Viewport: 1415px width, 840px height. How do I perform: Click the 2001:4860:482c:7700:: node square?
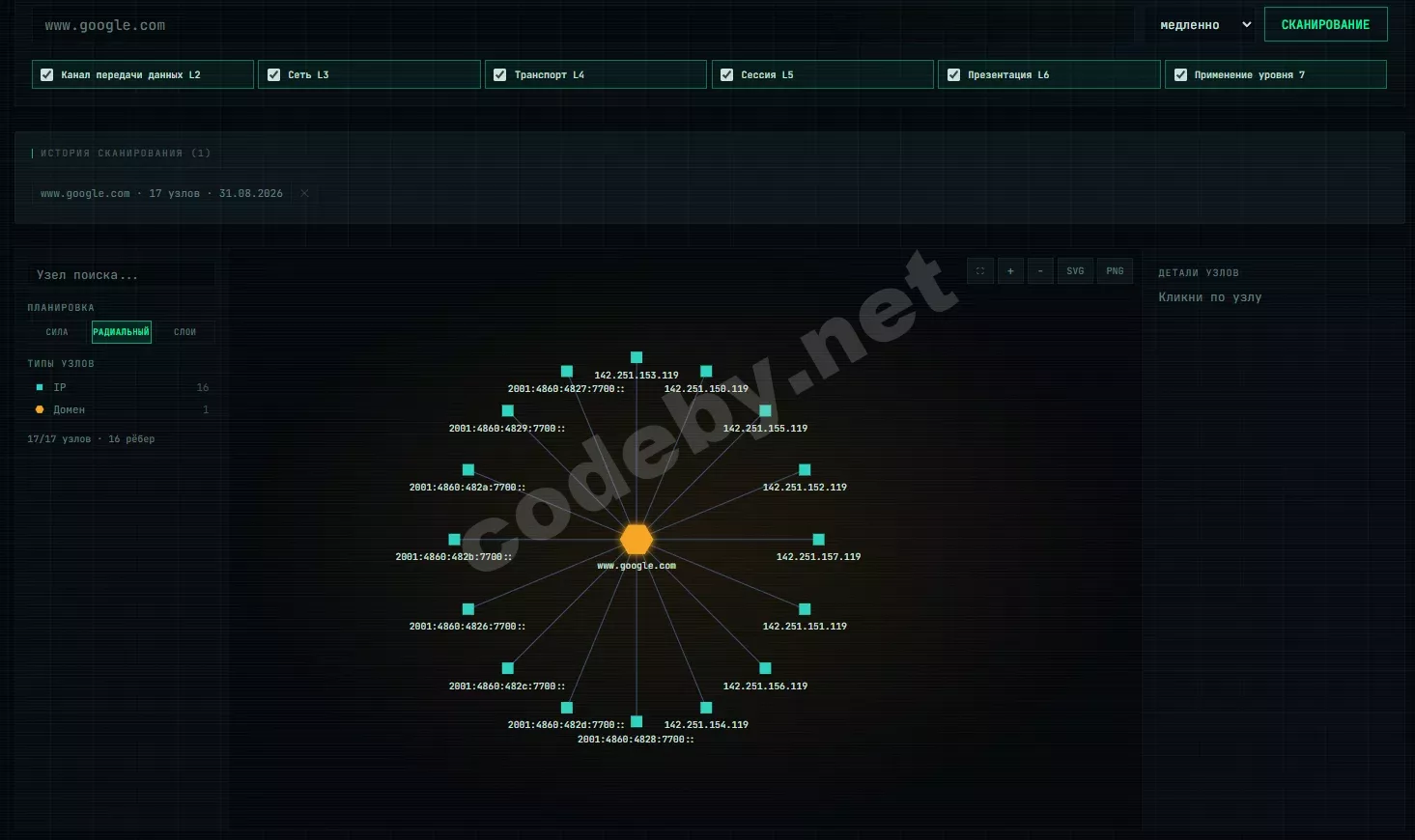(508, 668)
